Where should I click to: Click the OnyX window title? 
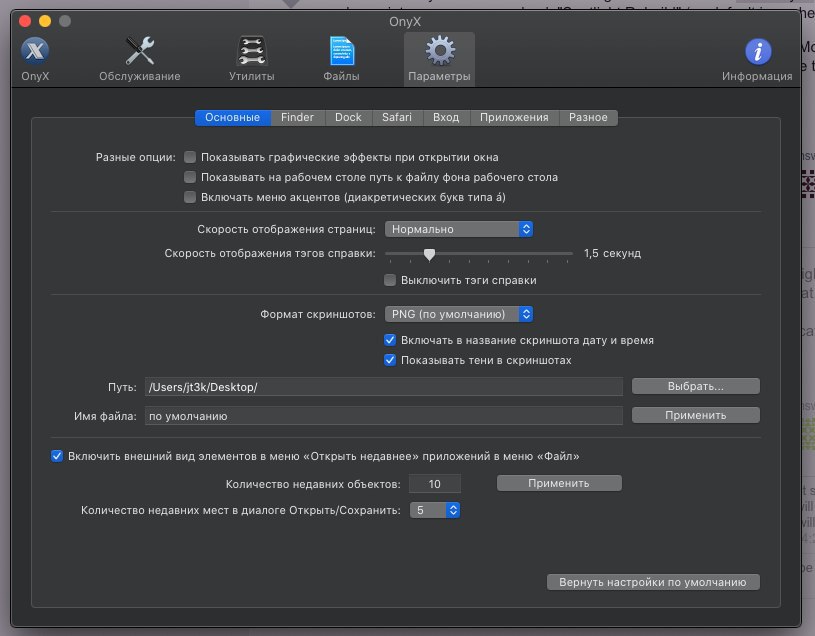(x=405, y=21)
